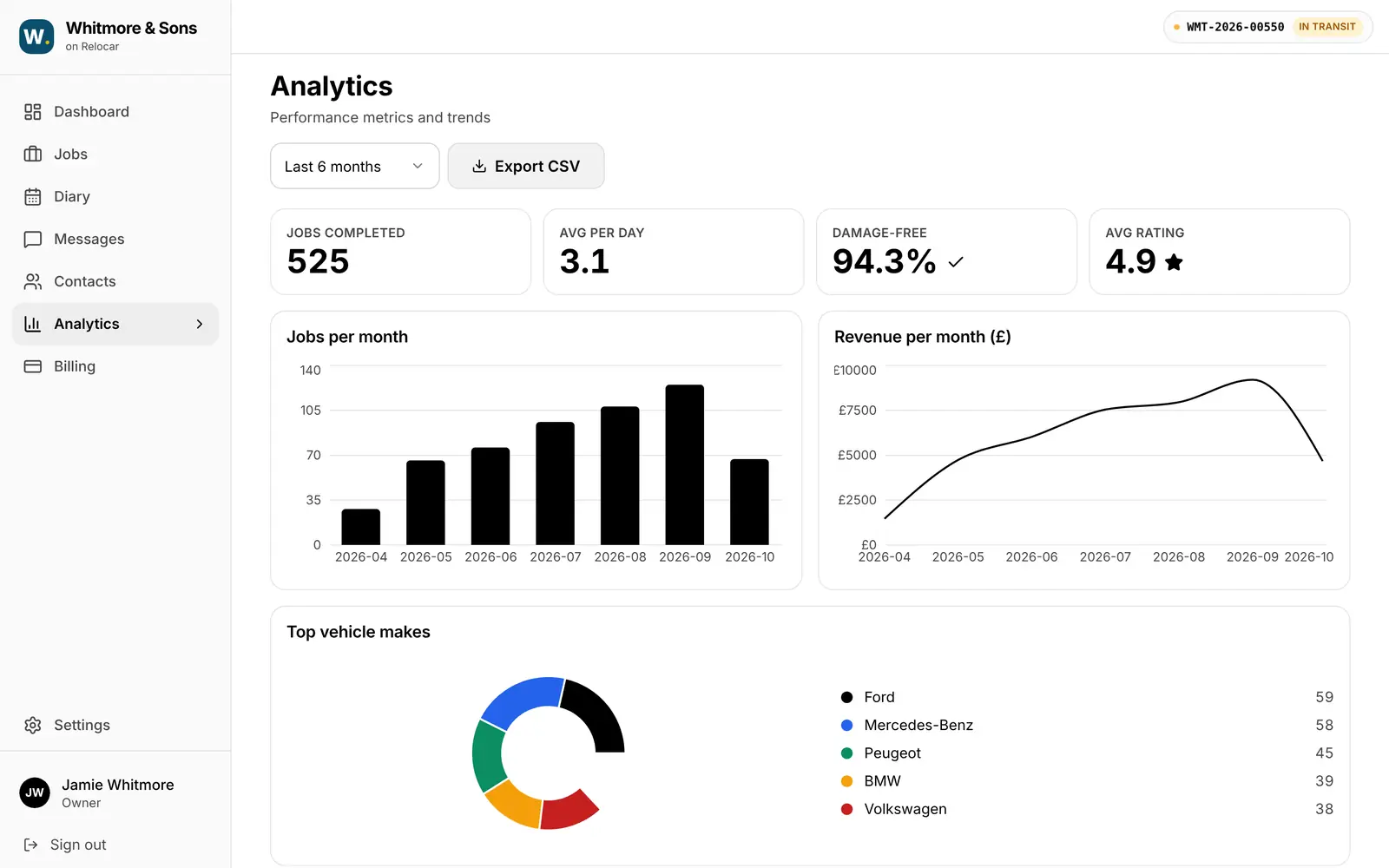Sign out of the account
The width and height of the screenshot is (1389, 868).
coord(65,845)
